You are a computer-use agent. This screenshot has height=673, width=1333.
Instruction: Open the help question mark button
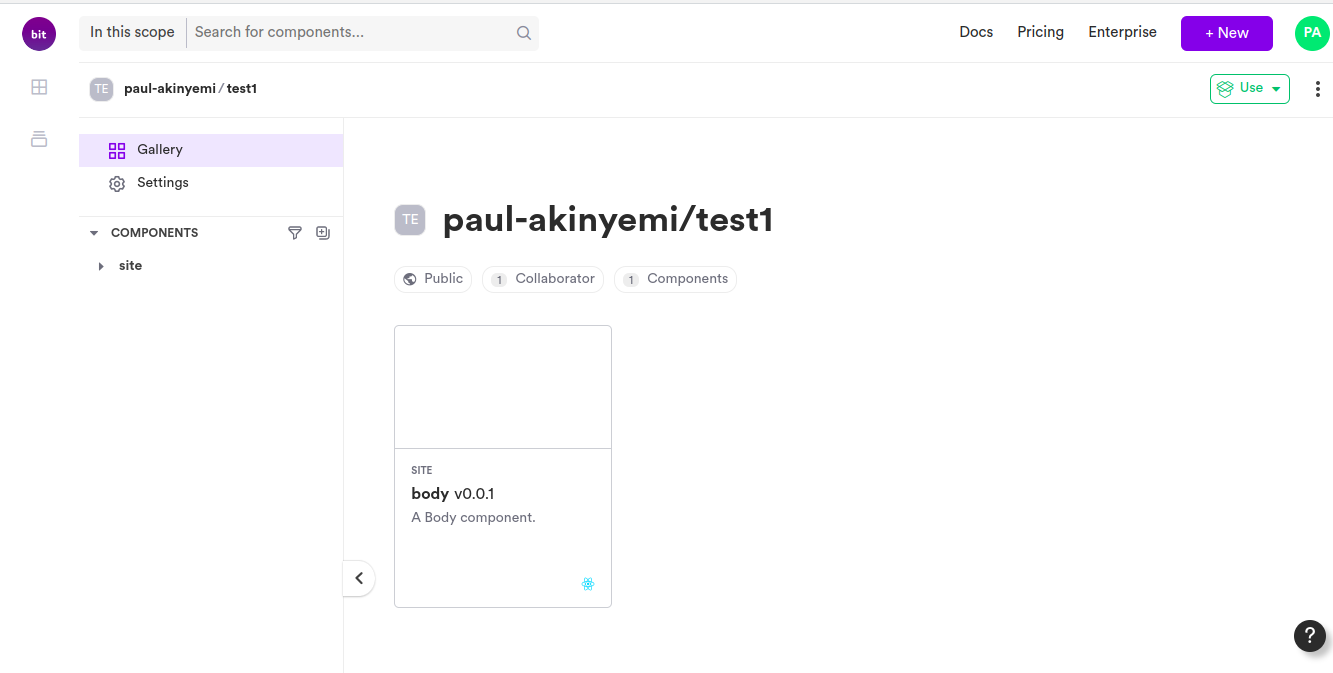pyautogui.click(x=1310, y=636)
